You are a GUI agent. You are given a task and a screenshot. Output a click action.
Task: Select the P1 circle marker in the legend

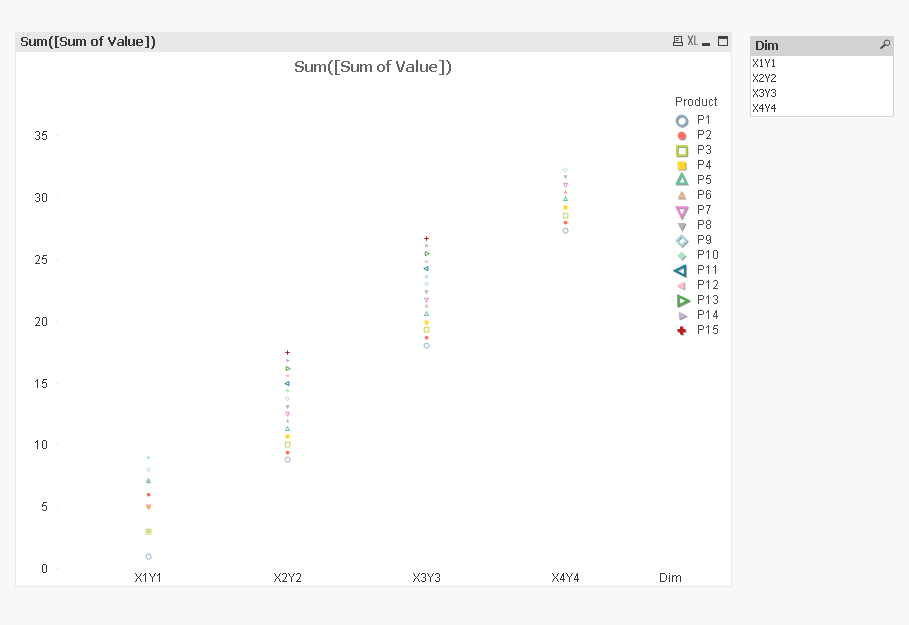(681, 120)
